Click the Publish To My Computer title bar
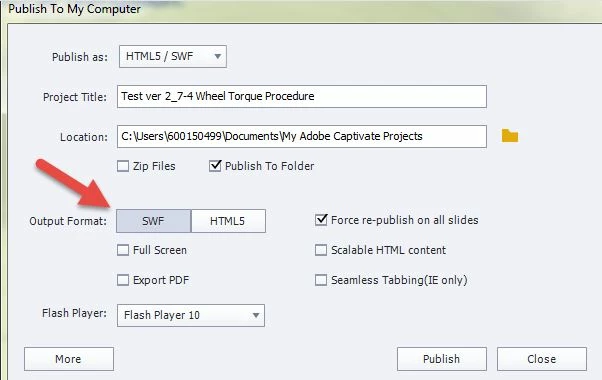The width and height of the screenshot is (602, 380). (301, 9)
